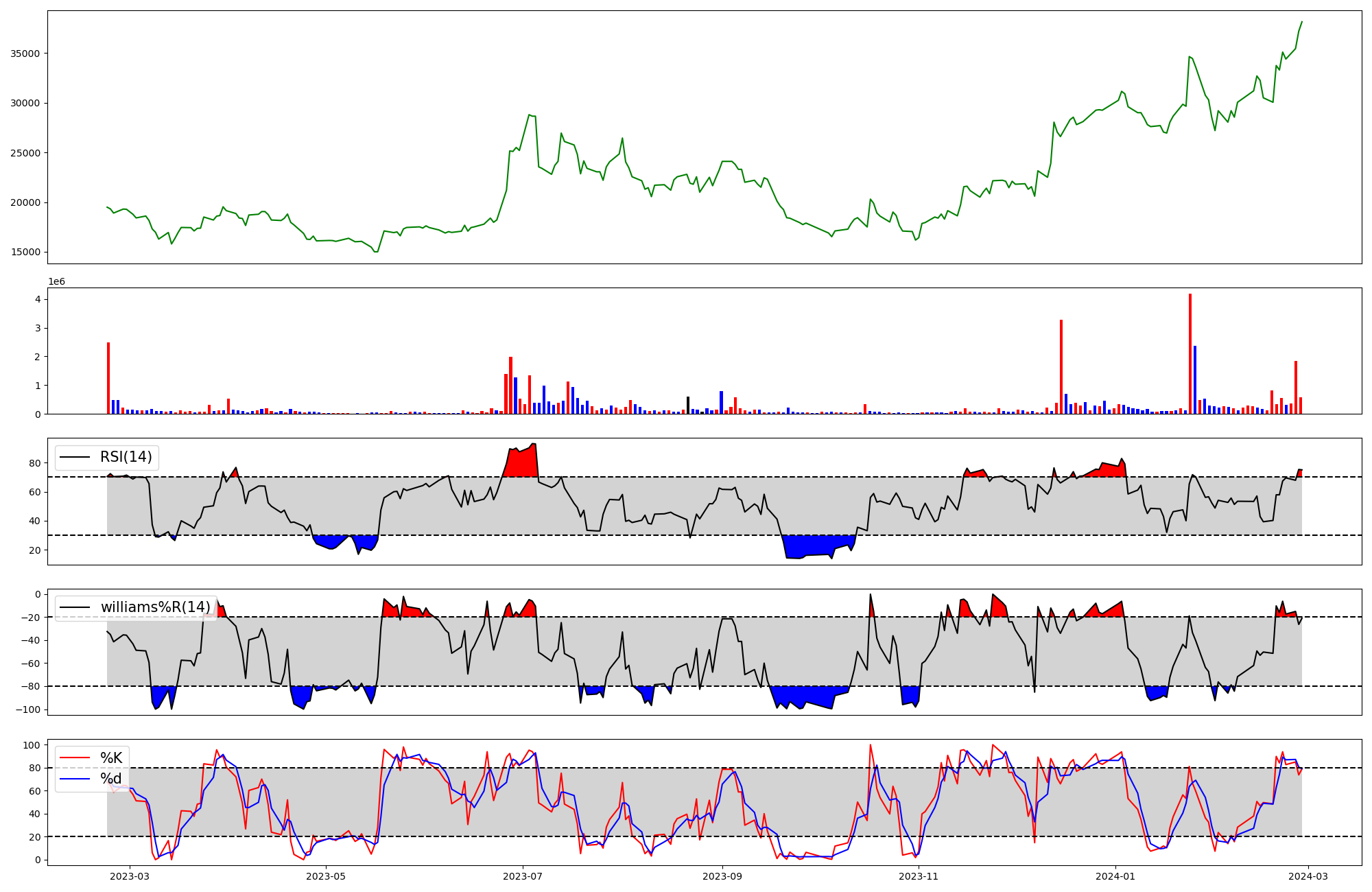Click the single black volume bar
The image size is (1372, 892).
(688, 406)
